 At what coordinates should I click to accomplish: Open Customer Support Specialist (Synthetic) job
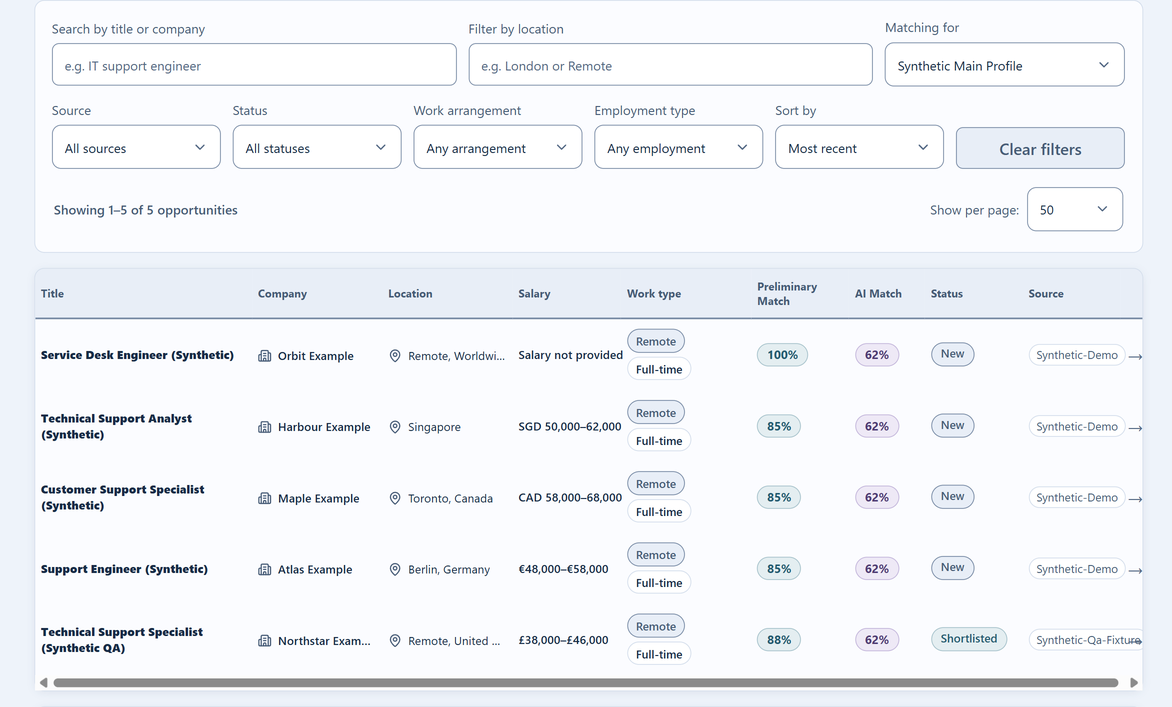coord(122,497)
